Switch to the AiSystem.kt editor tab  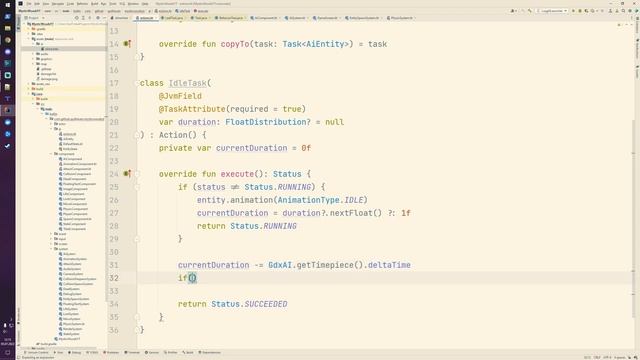(296, 18)
